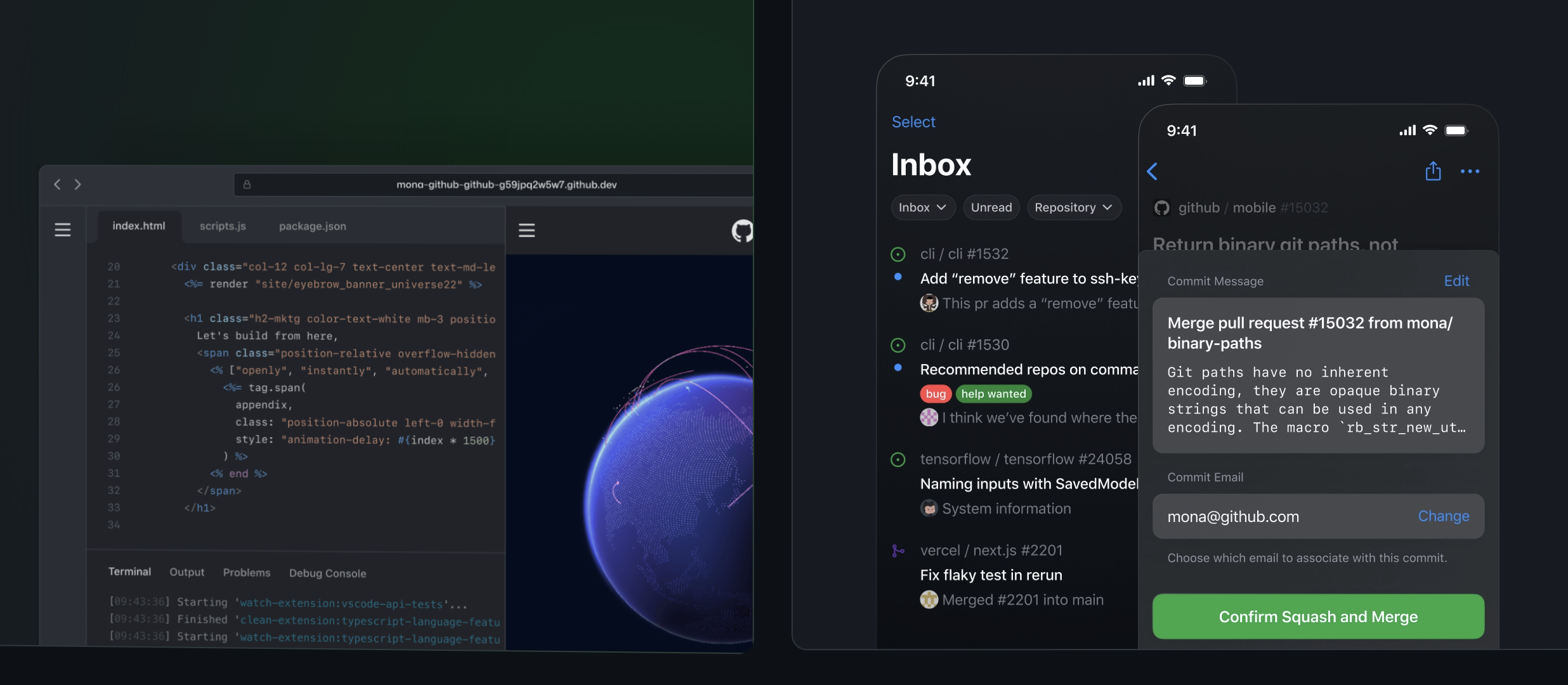Toggle the Unread filter chip
The width and height of the screenshot is (1568, 685).
[x=991, y=207]
